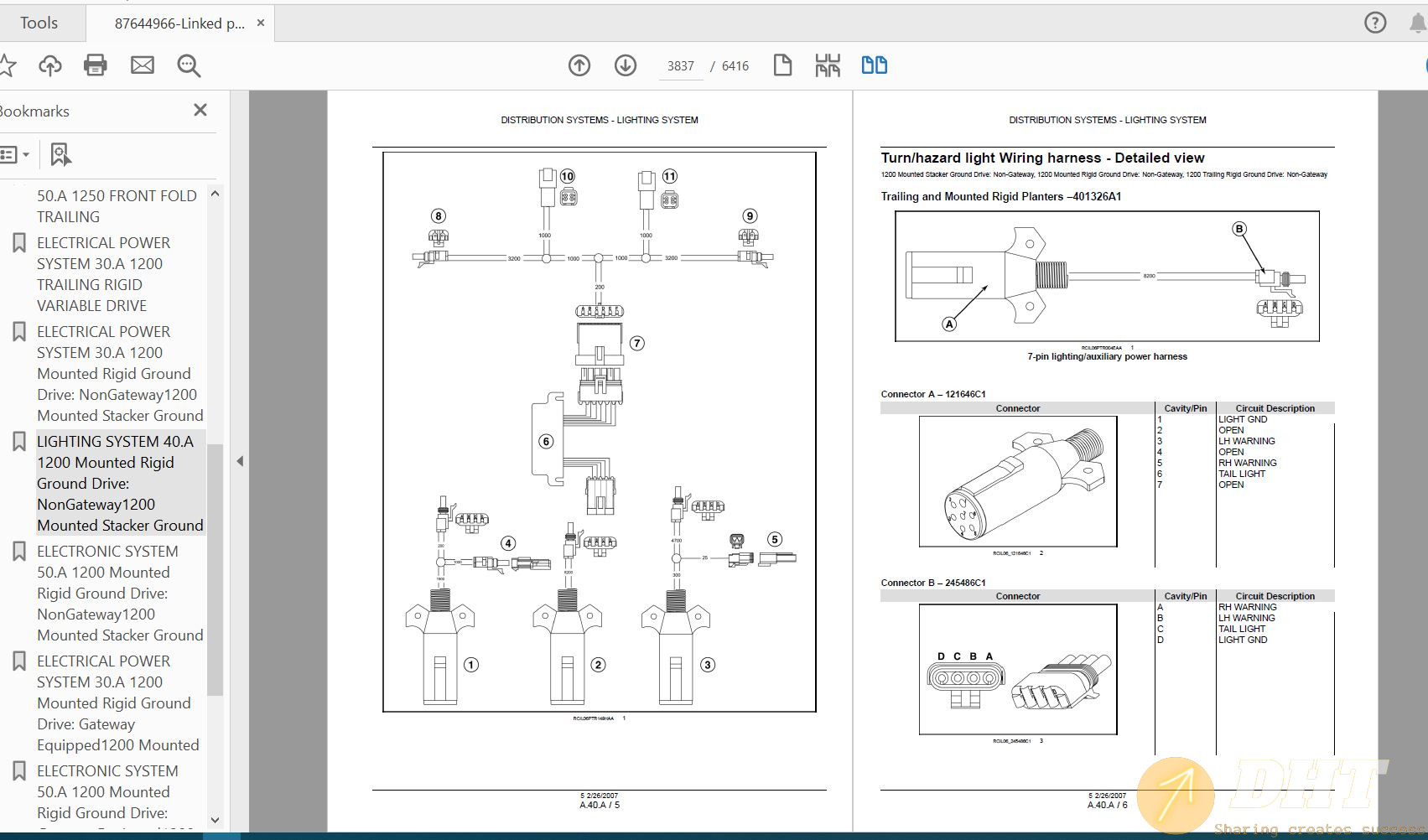Select the 87644966-Linked document tab
Image resolution: width=1428 pixels, height=840 pixels.
[172, 23]
